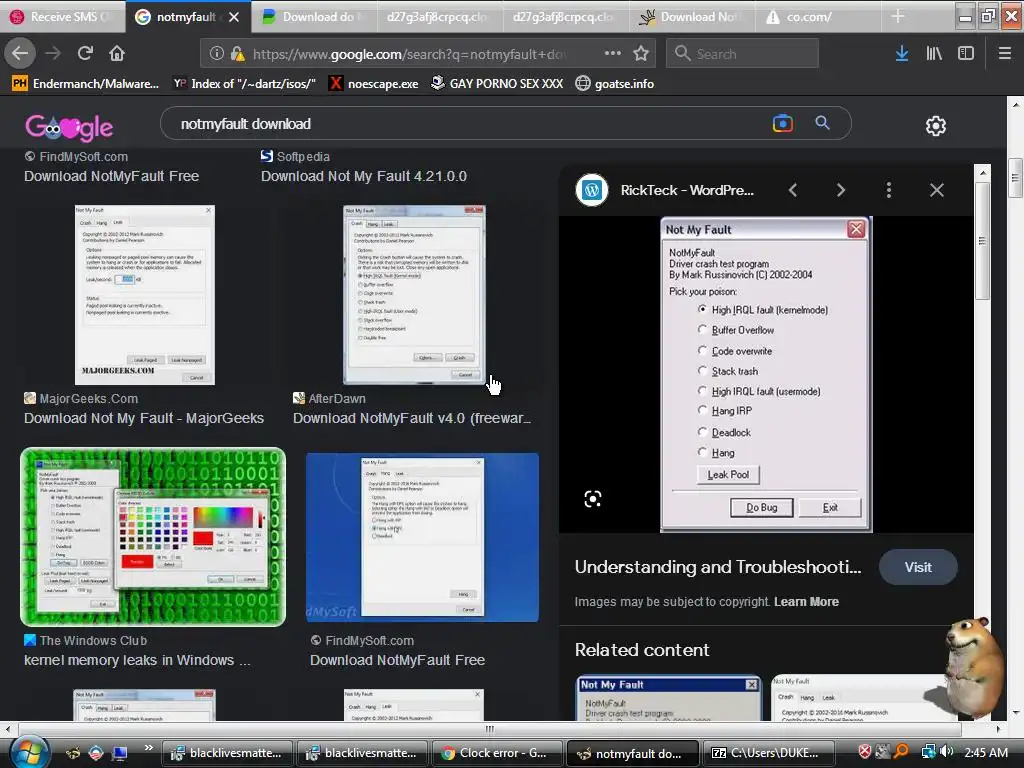Open the AfterDawn NotMyFault v4.0 thumbnail
The image size is (1024, 768).
pos(414,295)
